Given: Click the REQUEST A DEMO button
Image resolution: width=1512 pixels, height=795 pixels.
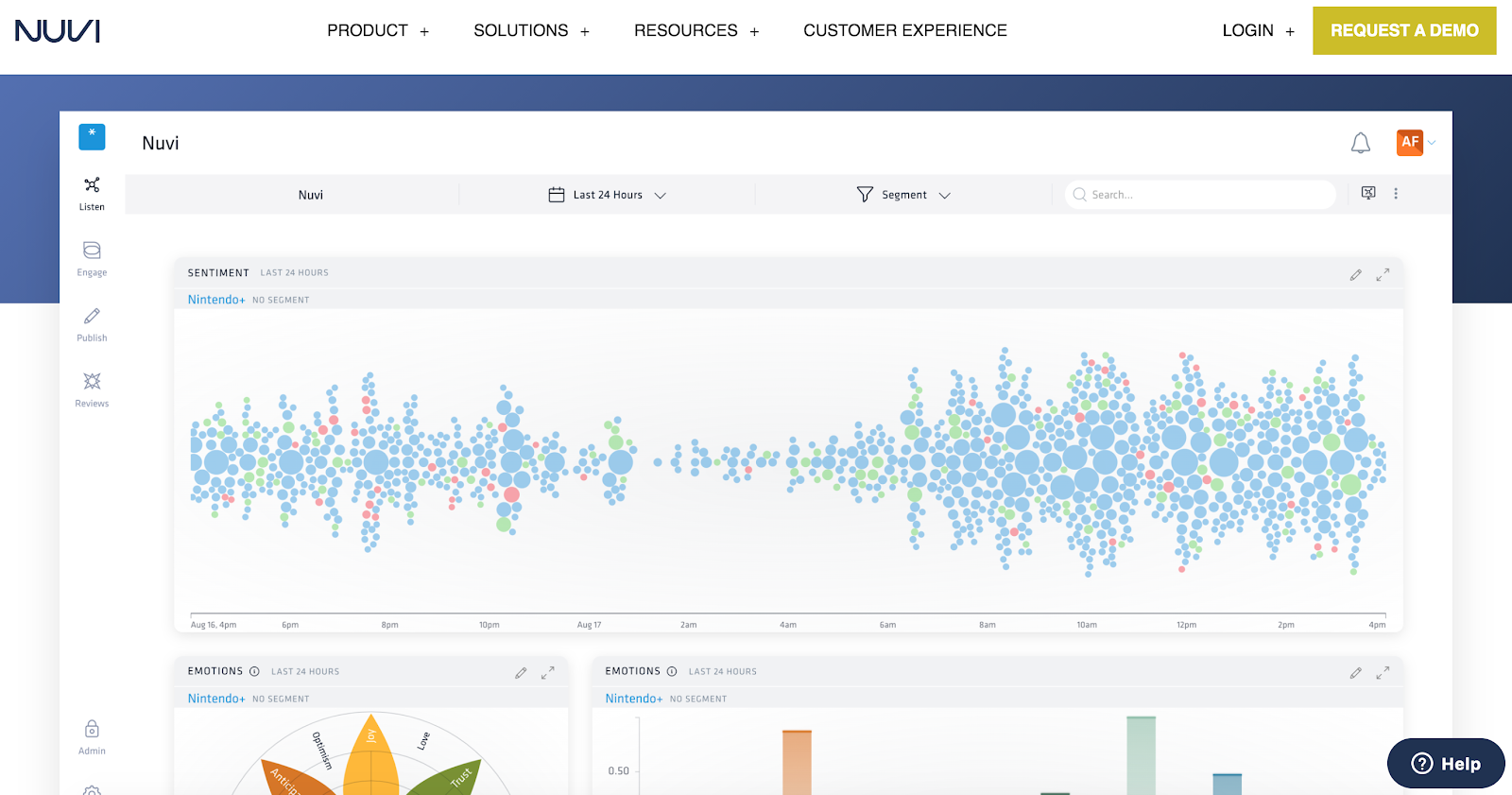Looking at the screenshot, I should [x=1404, y=30].
